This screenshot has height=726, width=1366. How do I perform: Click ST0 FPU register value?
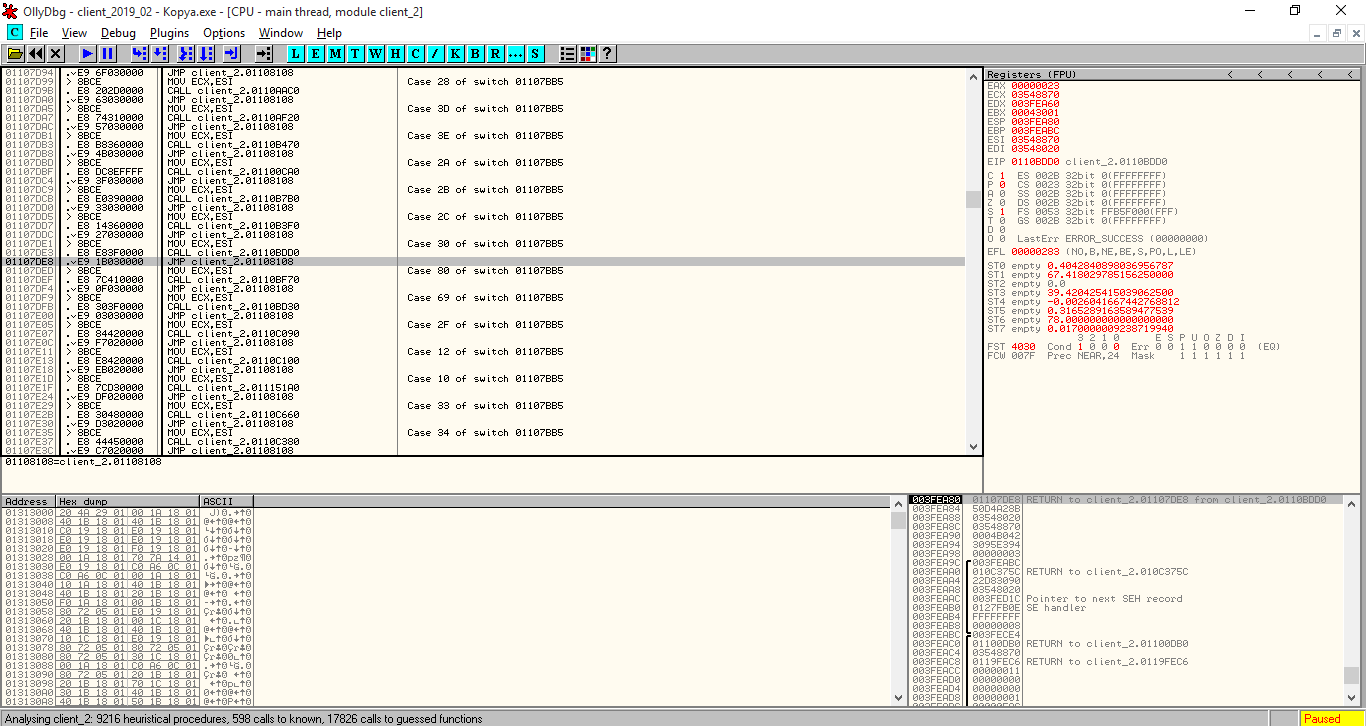coord(1110,266)
